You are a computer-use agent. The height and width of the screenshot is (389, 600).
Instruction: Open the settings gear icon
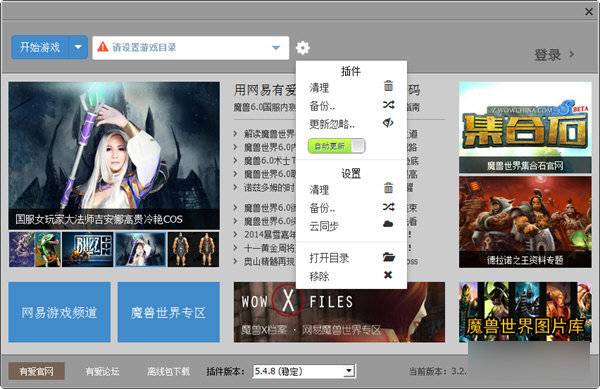click(303, 48)
